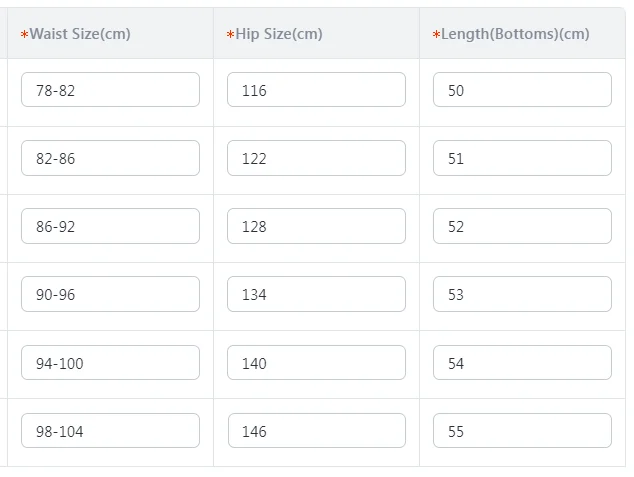Focus the Waist Size field reading 90-96
Viewport: 634px width, 477px height.
click(110, 294)
